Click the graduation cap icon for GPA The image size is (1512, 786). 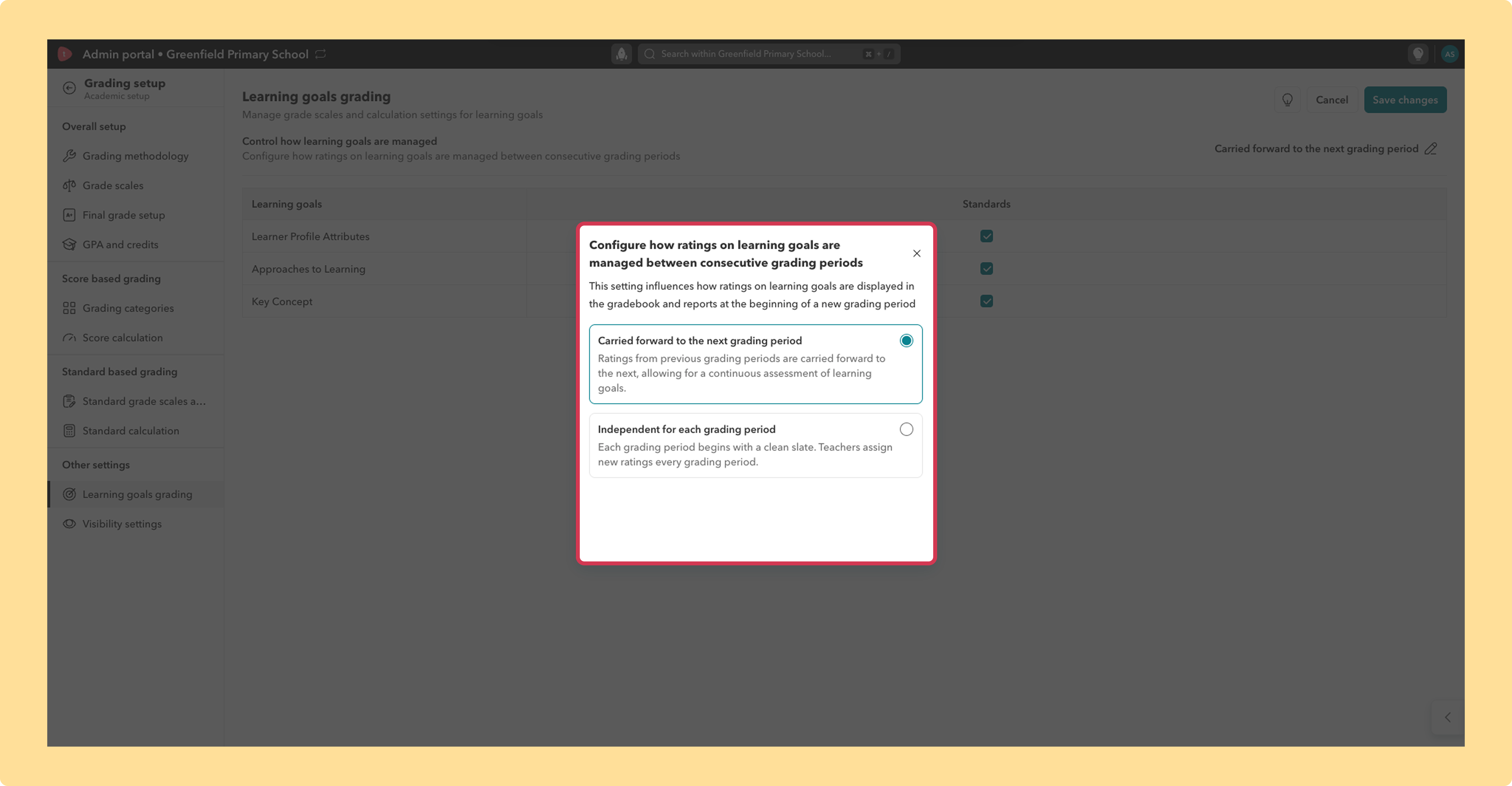coord(69,244)
